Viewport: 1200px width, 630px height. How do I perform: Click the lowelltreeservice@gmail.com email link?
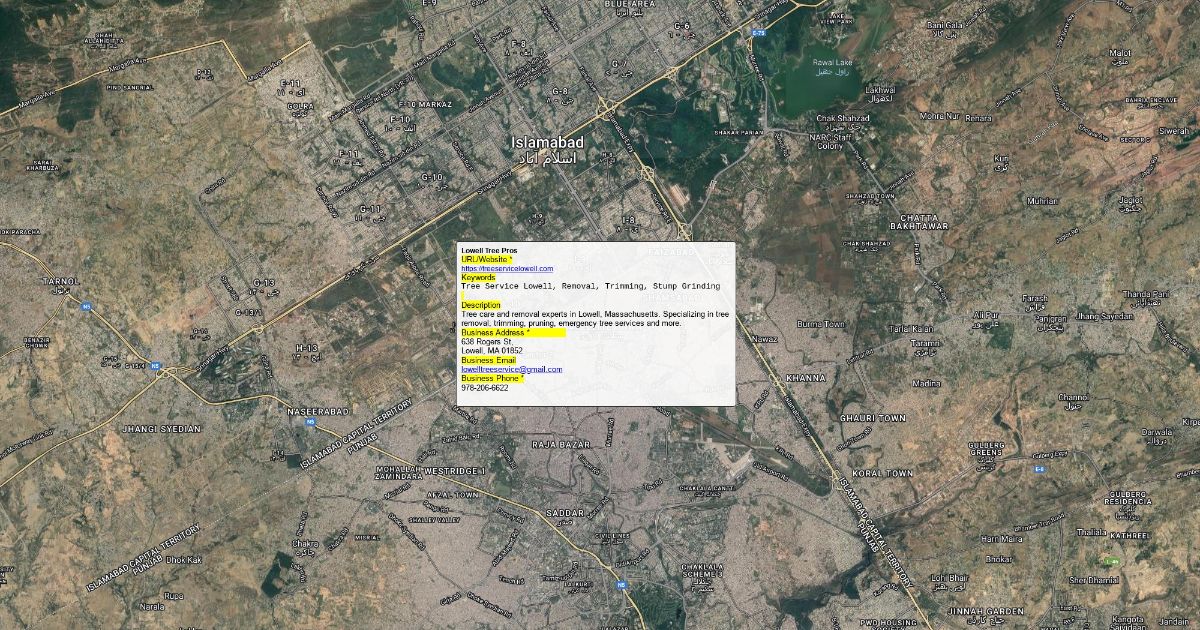(x=511, y=369)
